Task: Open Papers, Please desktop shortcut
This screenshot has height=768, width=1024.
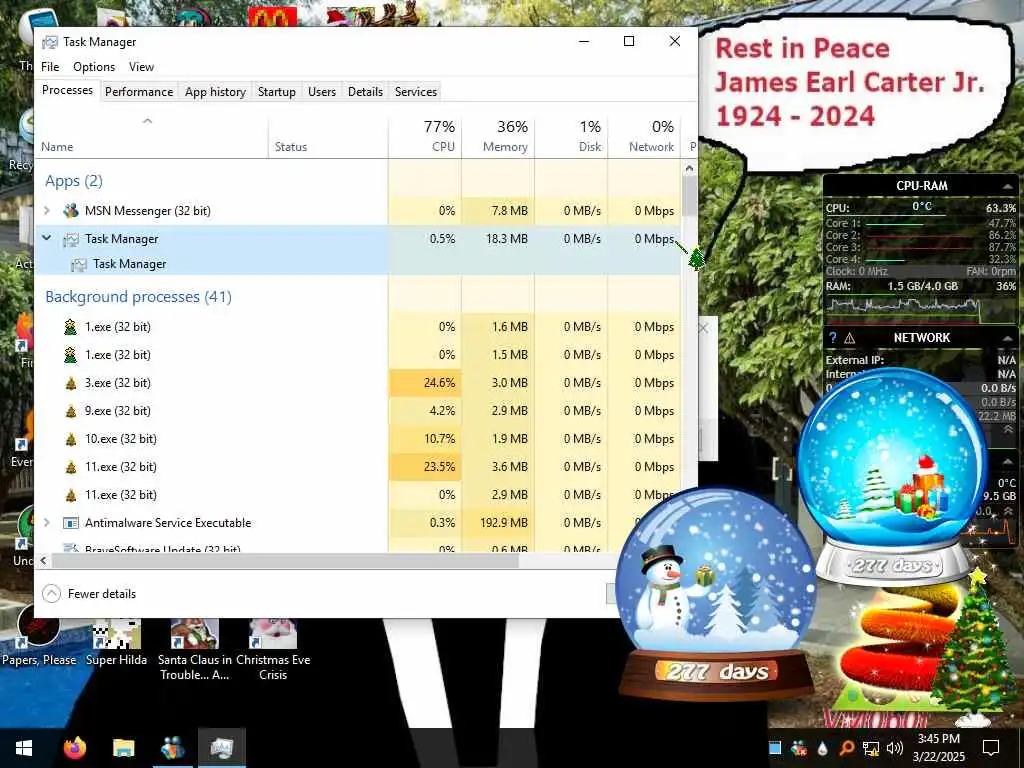Action: point(39,635)
